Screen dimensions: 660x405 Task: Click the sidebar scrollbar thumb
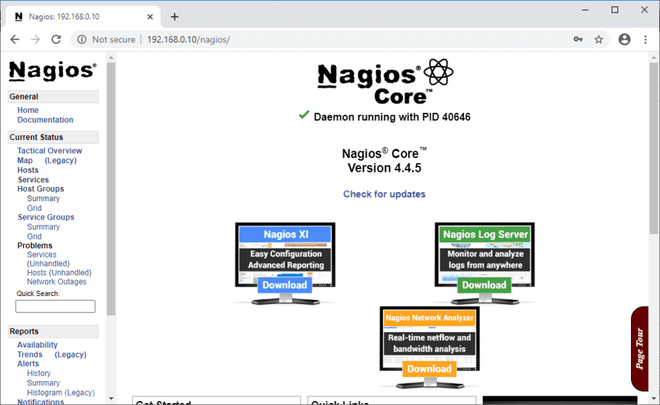pos(111,189)
